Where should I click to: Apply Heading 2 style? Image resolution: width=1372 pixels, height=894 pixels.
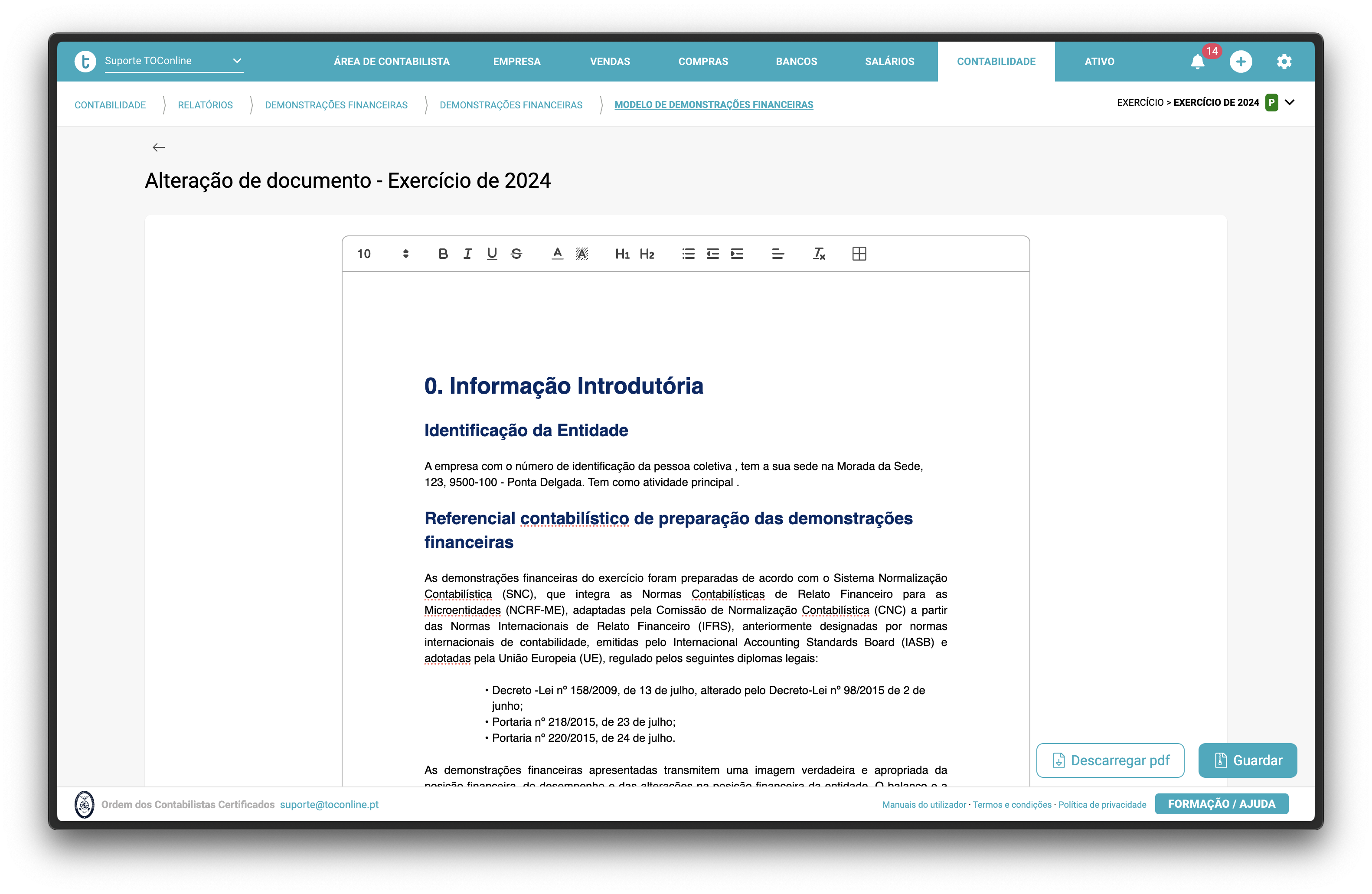[647, 254]
